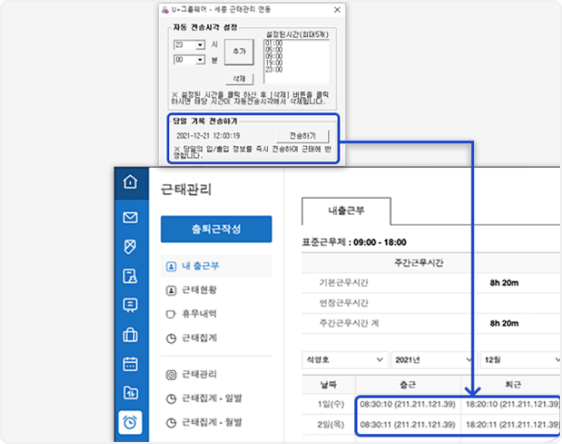Screen dimensions: 562x444
Task: Click the 삭제 button
Action: (239, 79)
